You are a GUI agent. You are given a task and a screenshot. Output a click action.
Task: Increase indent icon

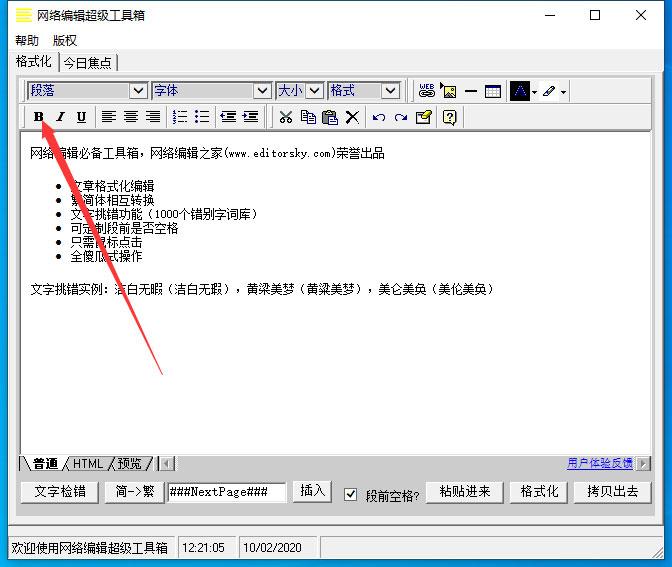250,117
